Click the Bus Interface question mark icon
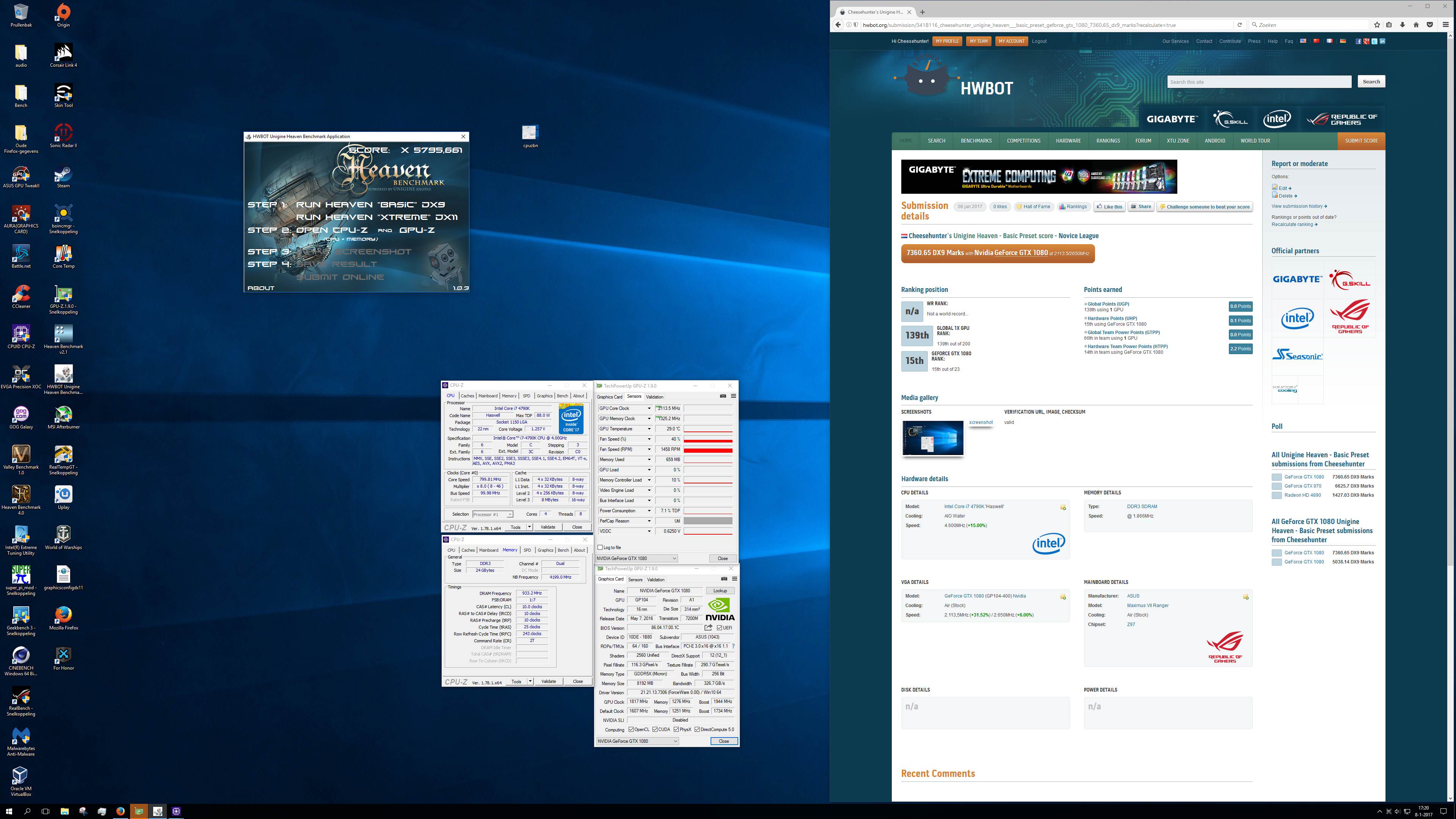1456x819 pixels. [x=734, y=646]
